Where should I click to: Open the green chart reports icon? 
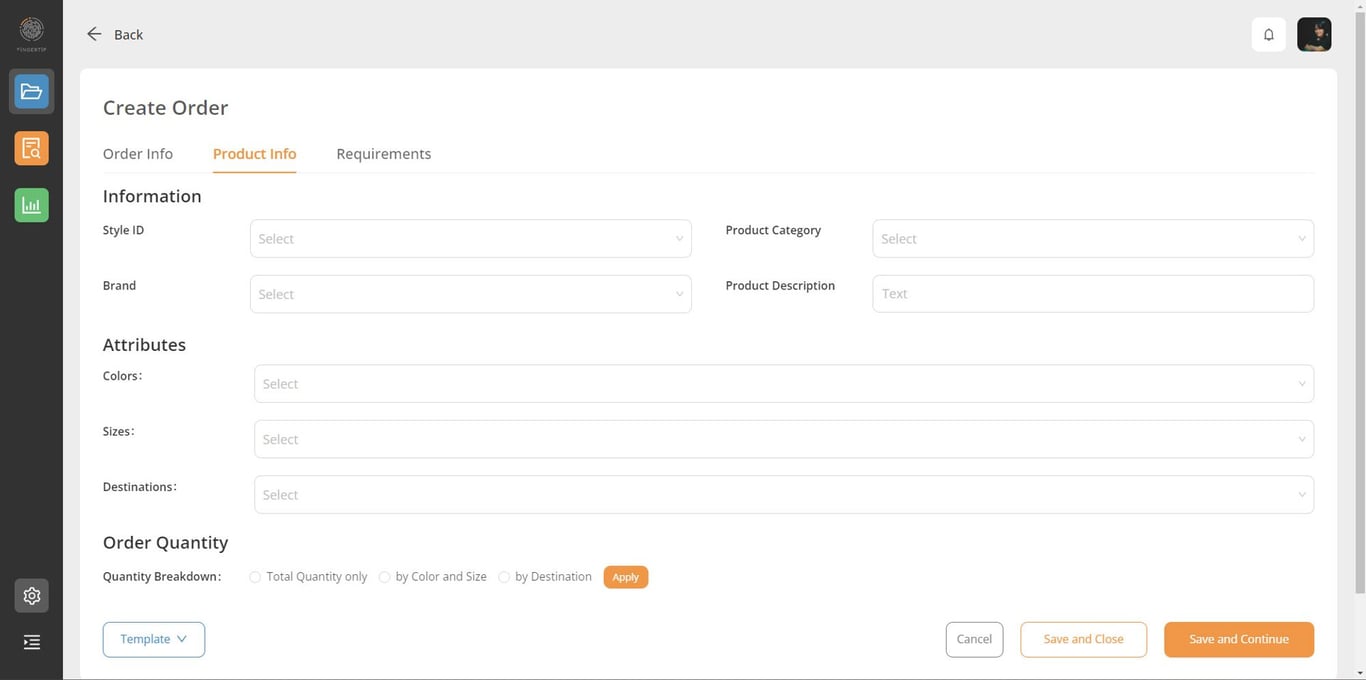click(31, 205)
